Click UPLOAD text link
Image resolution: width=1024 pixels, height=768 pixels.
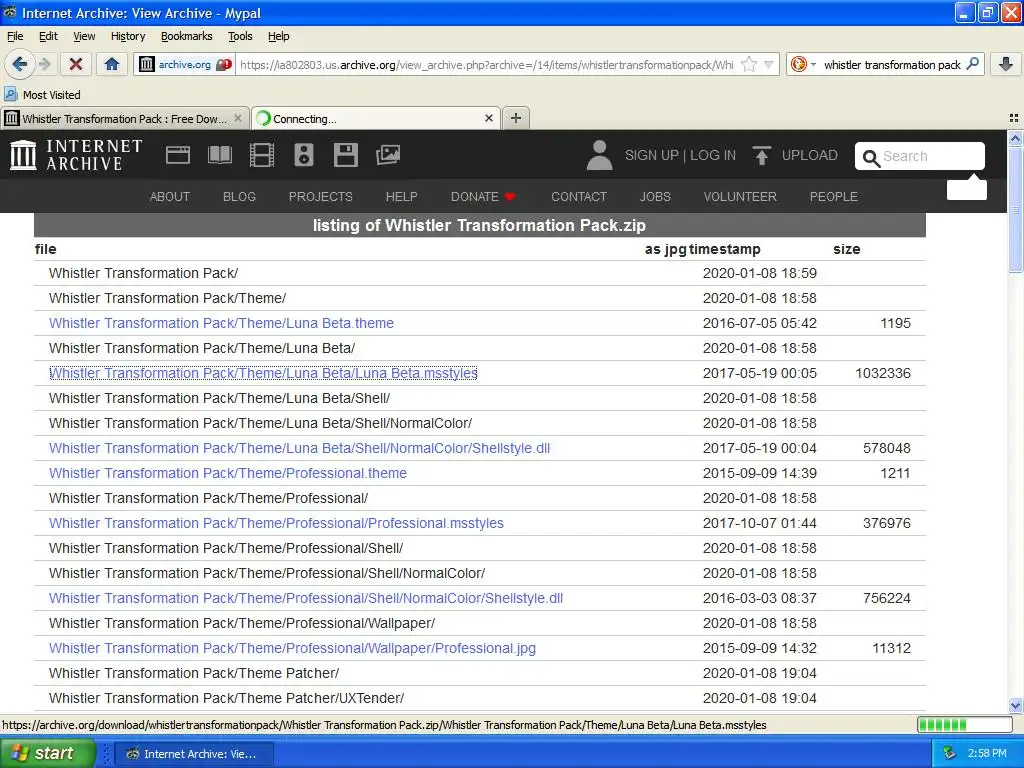pos(810,155)
